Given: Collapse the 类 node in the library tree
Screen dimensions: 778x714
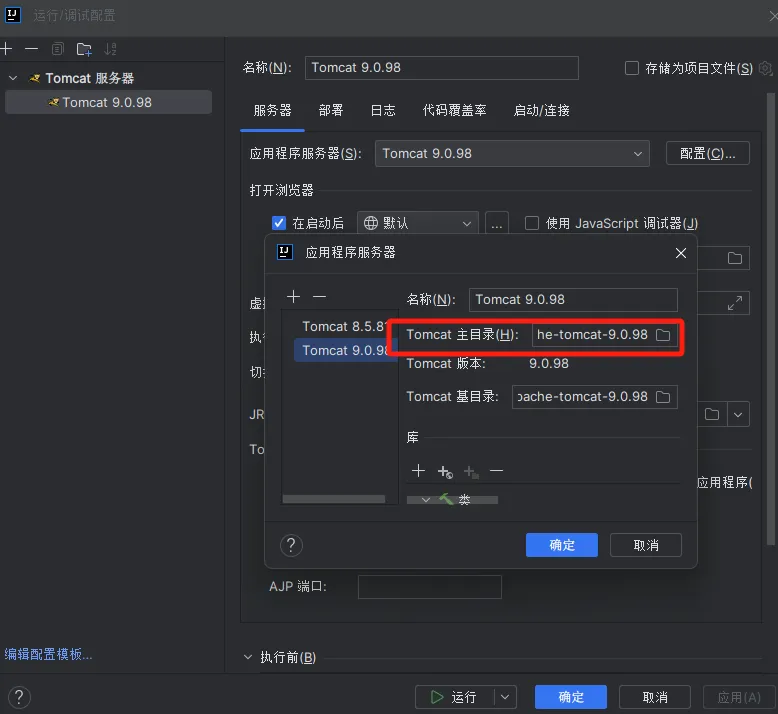Looking at the screenshot, I should point(426,500).
